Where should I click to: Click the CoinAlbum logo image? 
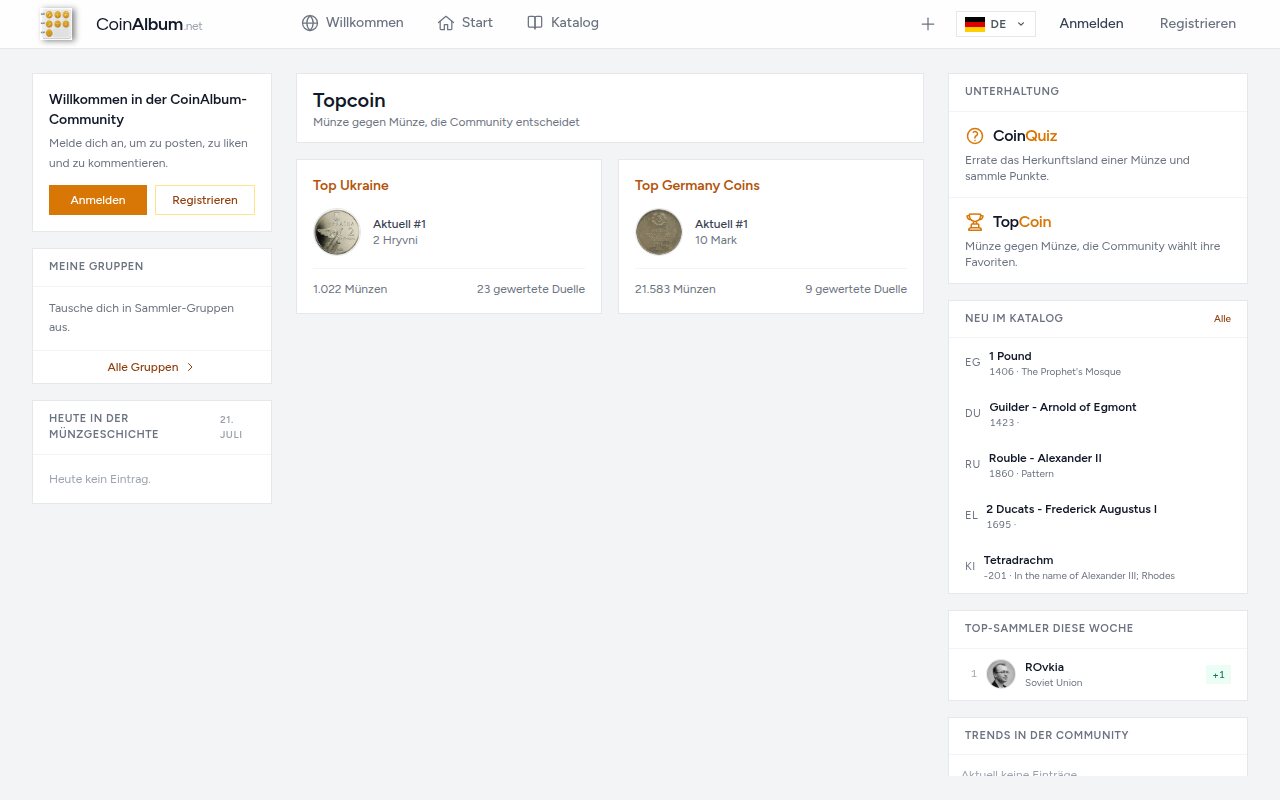[57, 23]
